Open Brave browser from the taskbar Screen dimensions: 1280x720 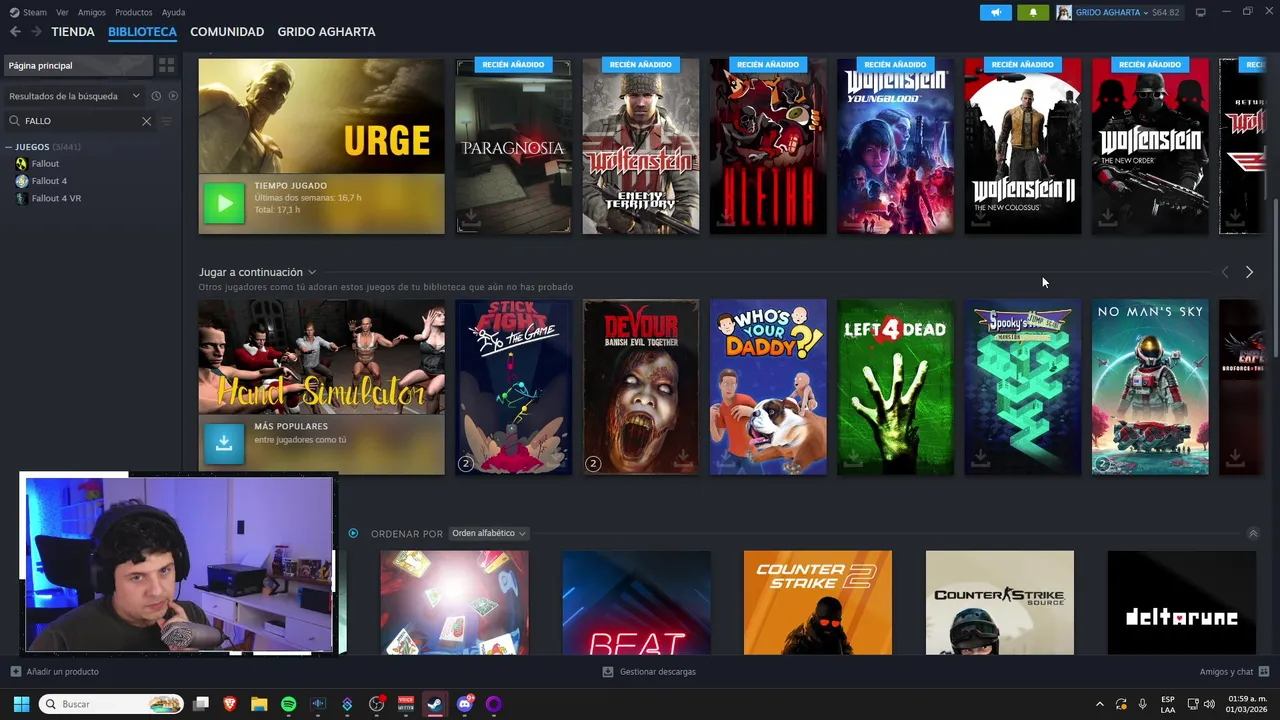(230, 704)
